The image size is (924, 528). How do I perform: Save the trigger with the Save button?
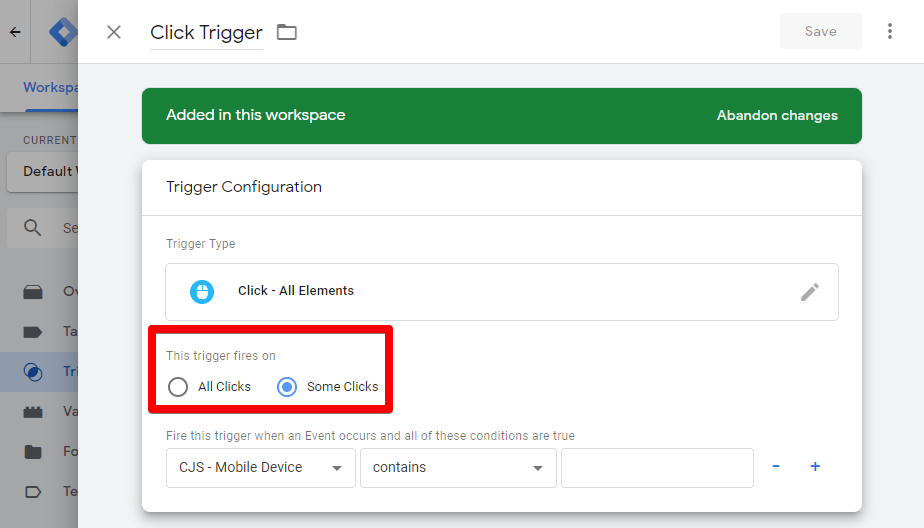coord(820,31)
